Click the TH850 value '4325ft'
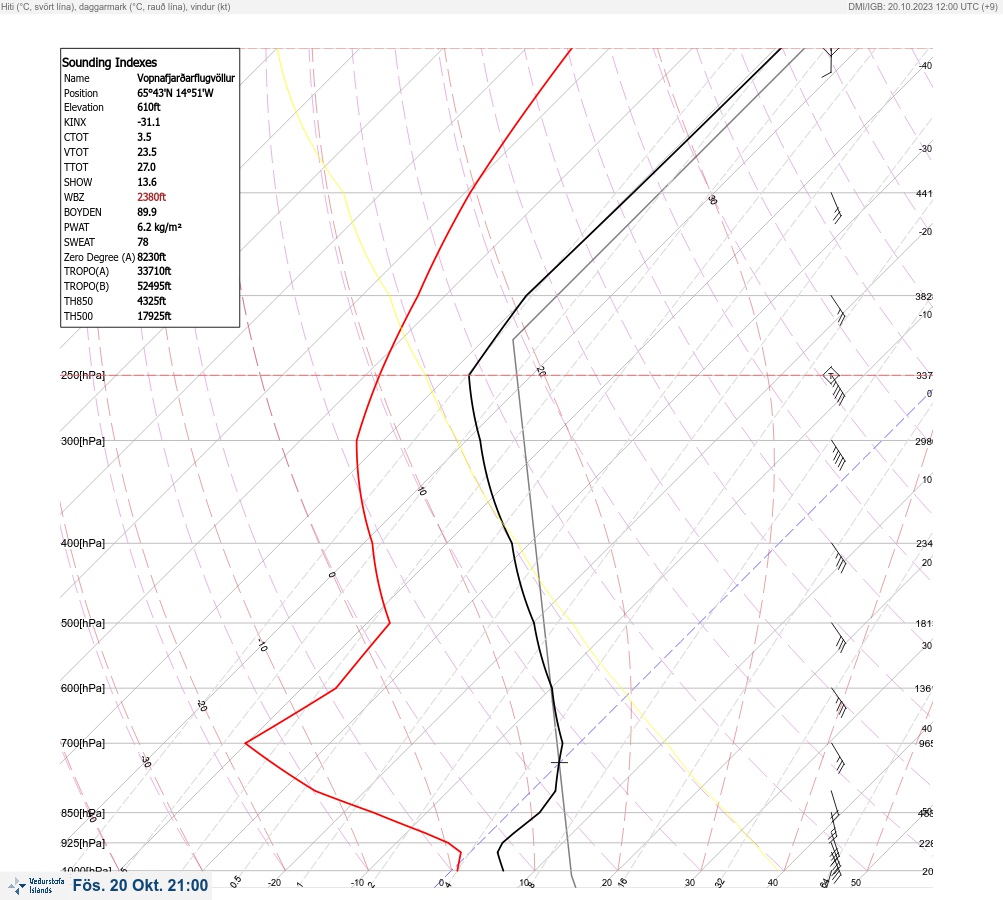 point(152,301)
